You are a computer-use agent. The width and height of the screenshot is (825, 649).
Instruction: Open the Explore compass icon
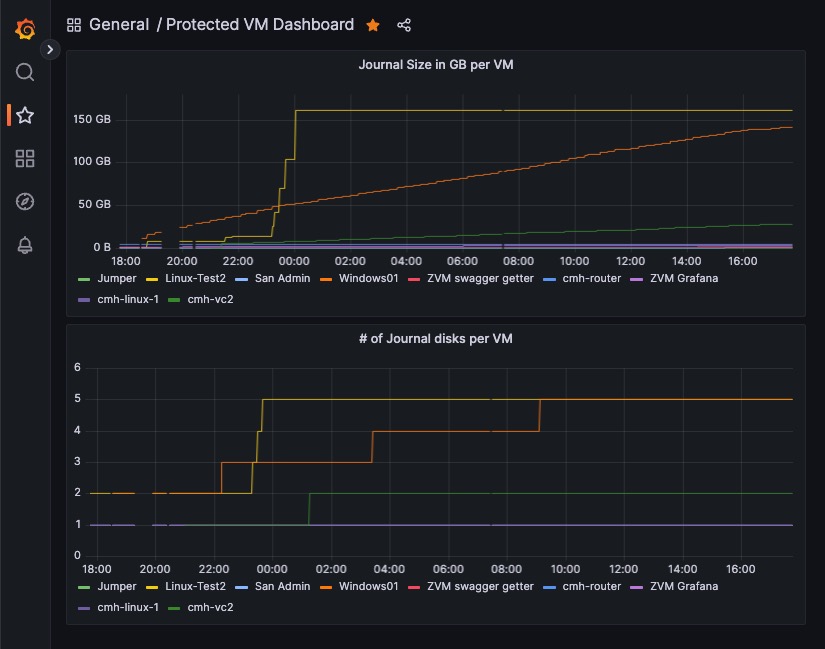pos(25,202)
